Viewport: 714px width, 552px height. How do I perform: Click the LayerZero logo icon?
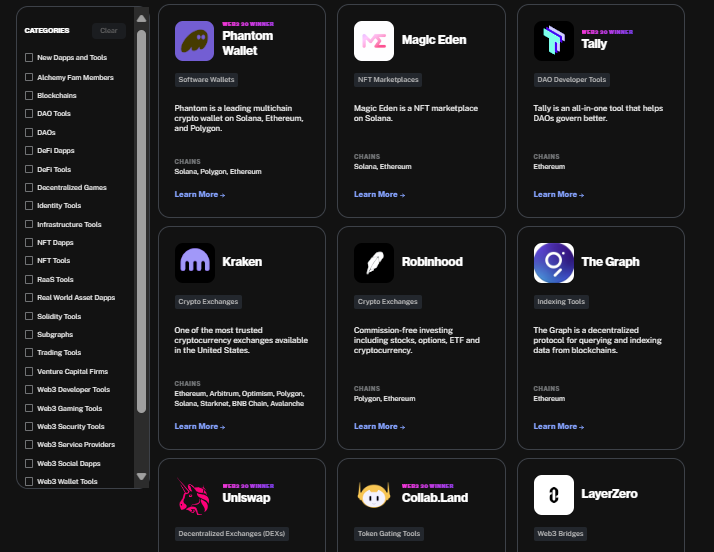[x=554, y=495]
